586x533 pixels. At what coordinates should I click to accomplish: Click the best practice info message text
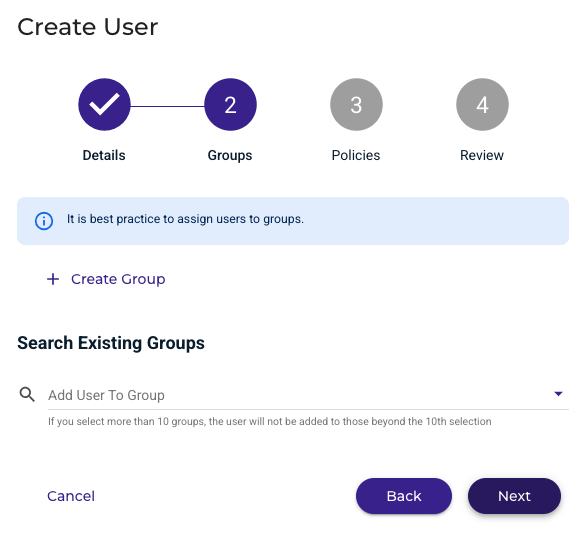(185, 219)
